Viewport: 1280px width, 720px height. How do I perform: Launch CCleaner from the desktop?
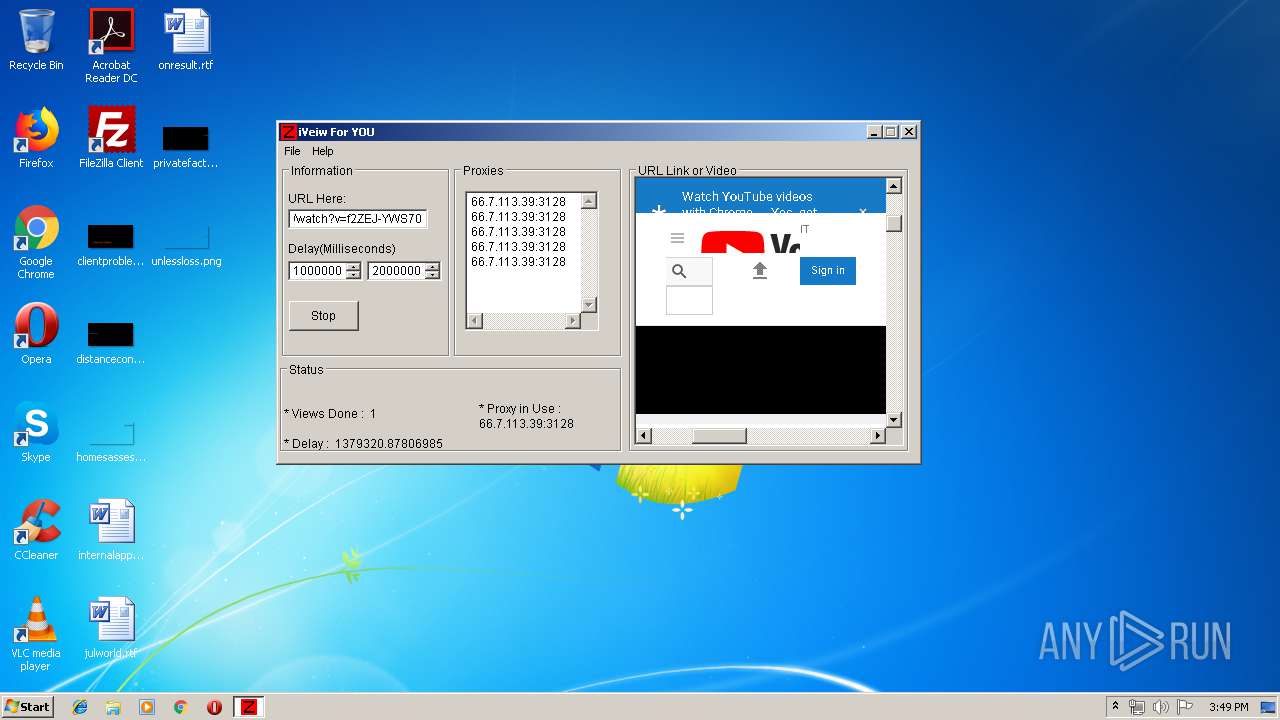(x=36, y=530)
